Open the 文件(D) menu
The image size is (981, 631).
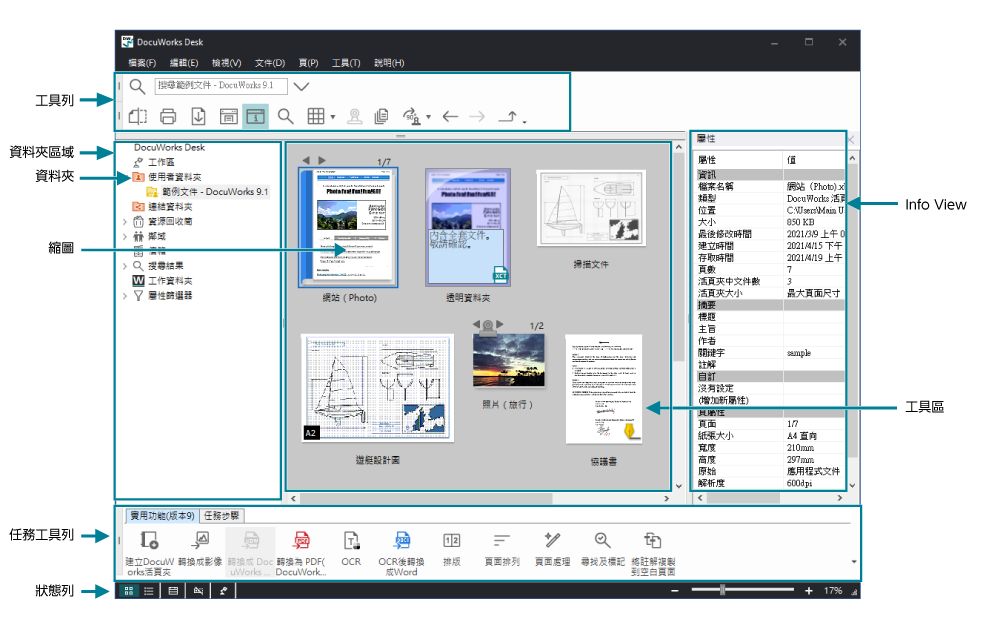click(x=270, y=63)
